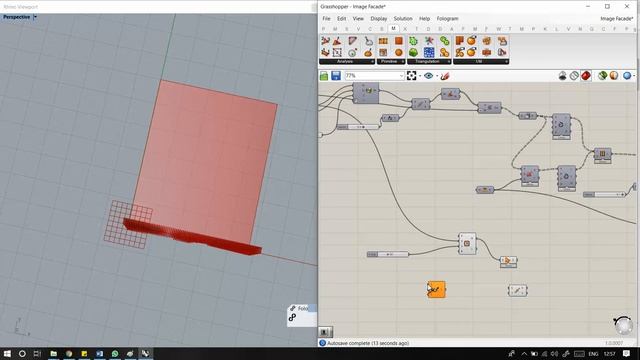The image size is (640, 360).
Task: Open the Edit menu in Grasshopper
Action: pyautogui.click(x=342, y=19)
